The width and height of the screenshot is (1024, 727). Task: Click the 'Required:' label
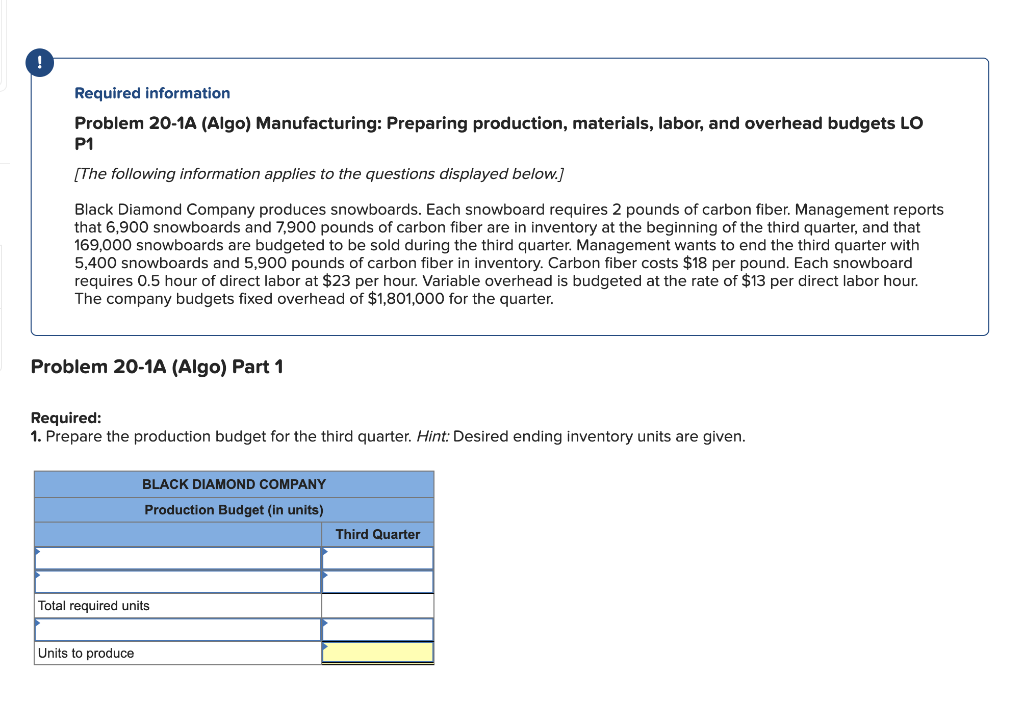tap(66, 417)
